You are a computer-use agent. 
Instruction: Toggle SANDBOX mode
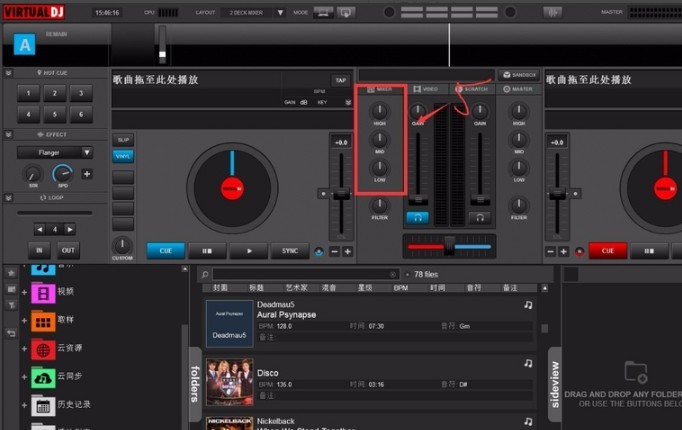click(x=519, y=75)
